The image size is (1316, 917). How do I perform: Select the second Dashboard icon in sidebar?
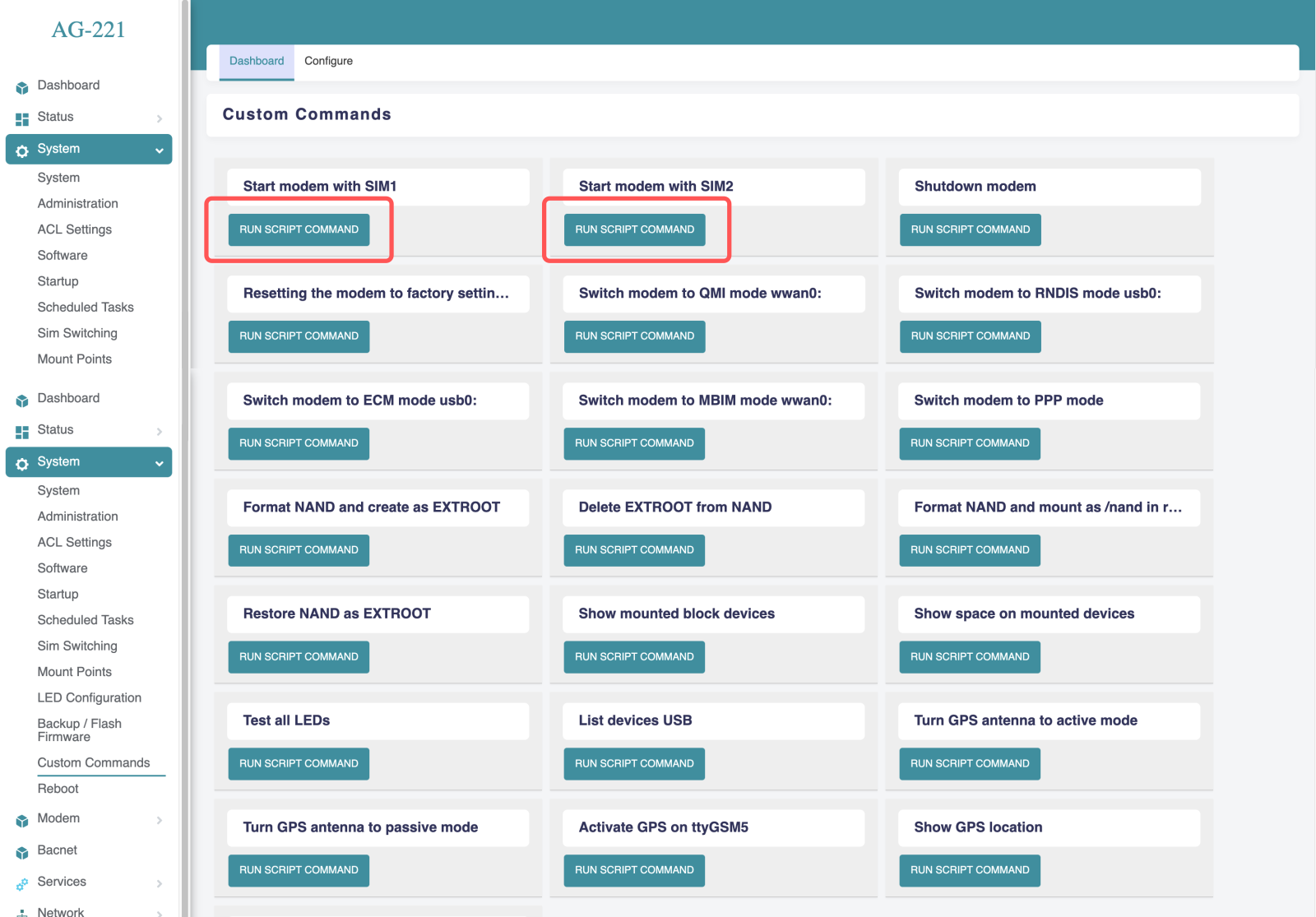click(x=21, y=398)
